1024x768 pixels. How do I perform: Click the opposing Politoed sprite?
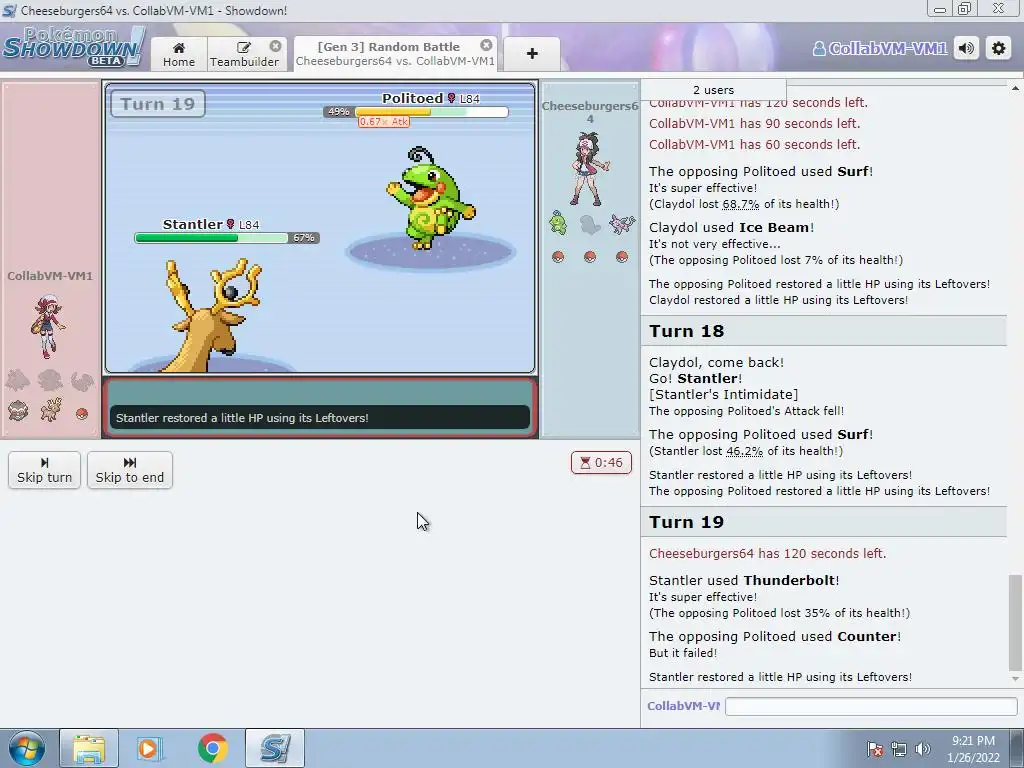tap(431, 198)
